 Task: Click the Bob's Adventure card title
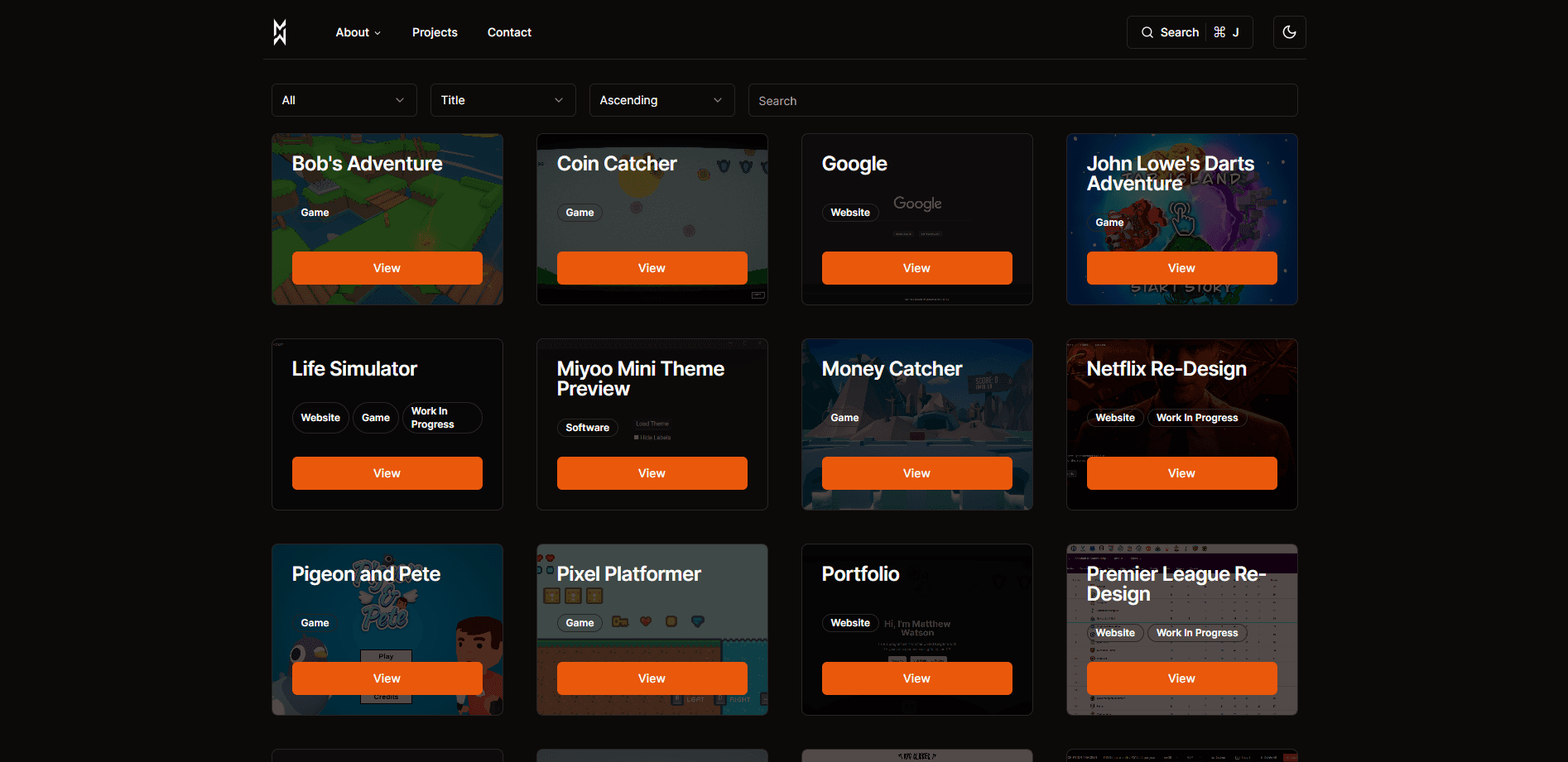(368, 164)
